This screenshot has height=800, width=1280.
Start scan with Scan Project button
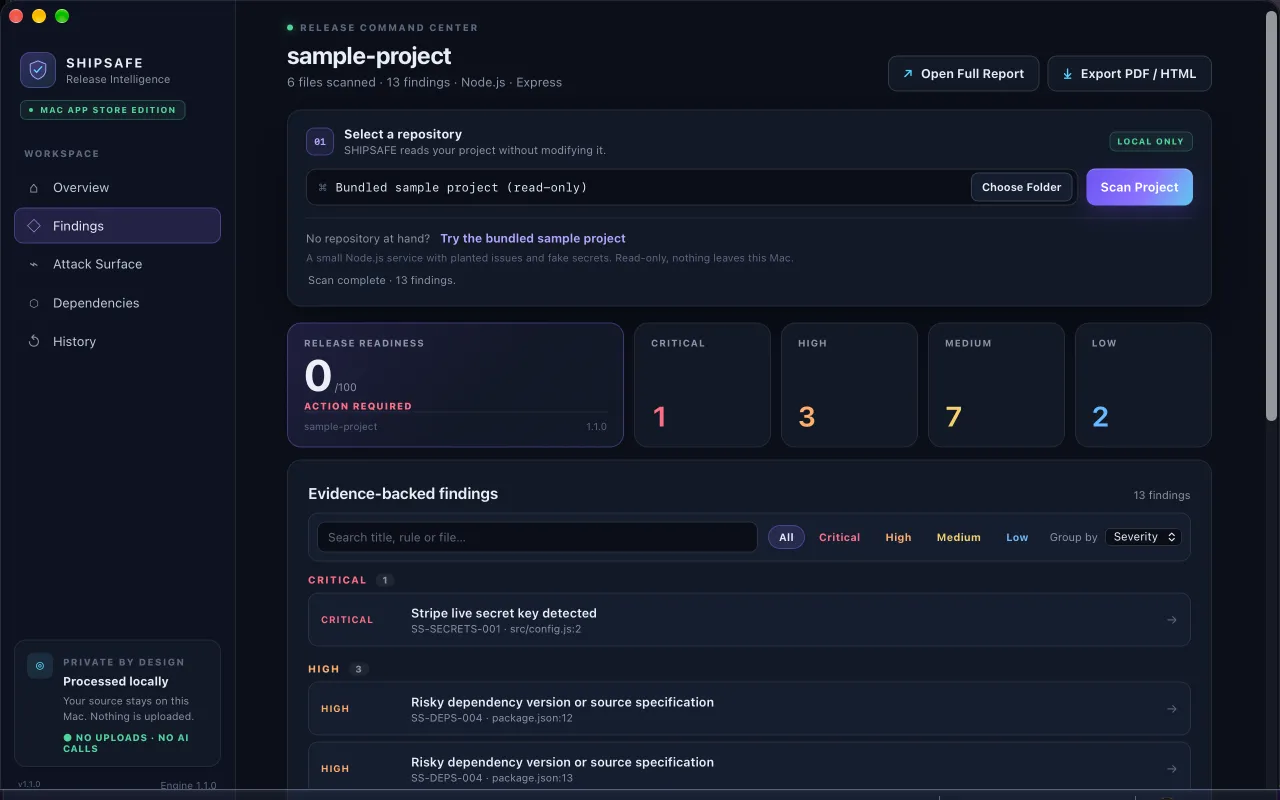click(x=1139, y=187)
